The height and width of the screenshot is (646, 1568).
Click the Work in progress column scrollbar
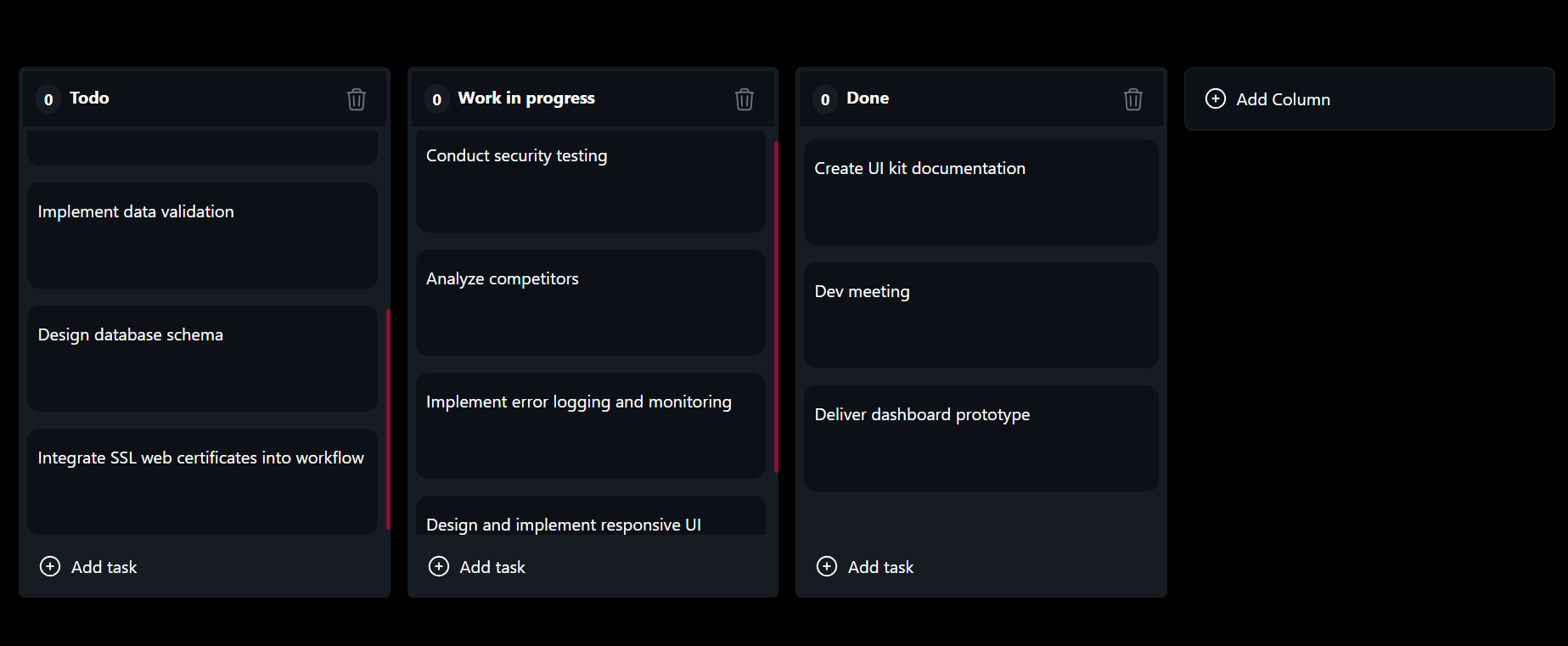point(777,306)
